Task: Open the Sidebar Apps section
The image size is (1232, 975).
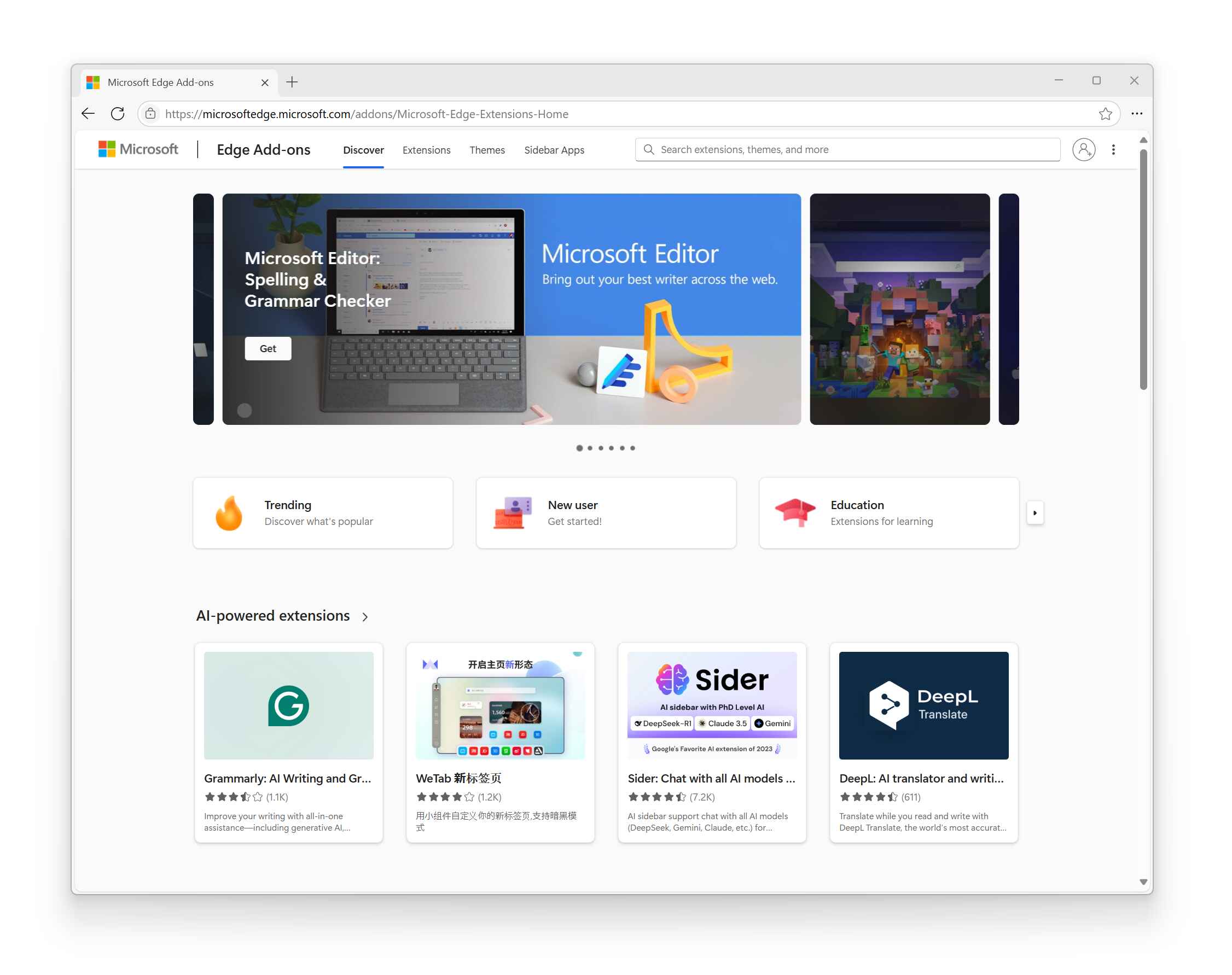Action: tap(553, 150)
